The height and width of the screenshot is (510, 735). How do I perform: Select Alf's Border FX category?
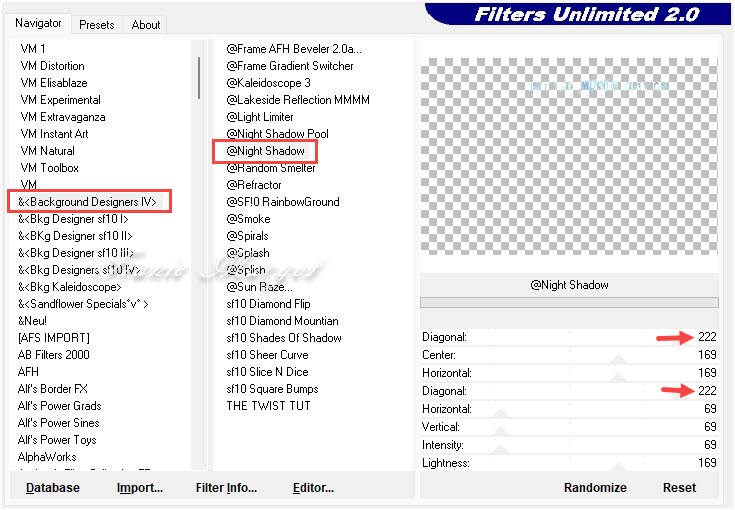coord(52,389)
